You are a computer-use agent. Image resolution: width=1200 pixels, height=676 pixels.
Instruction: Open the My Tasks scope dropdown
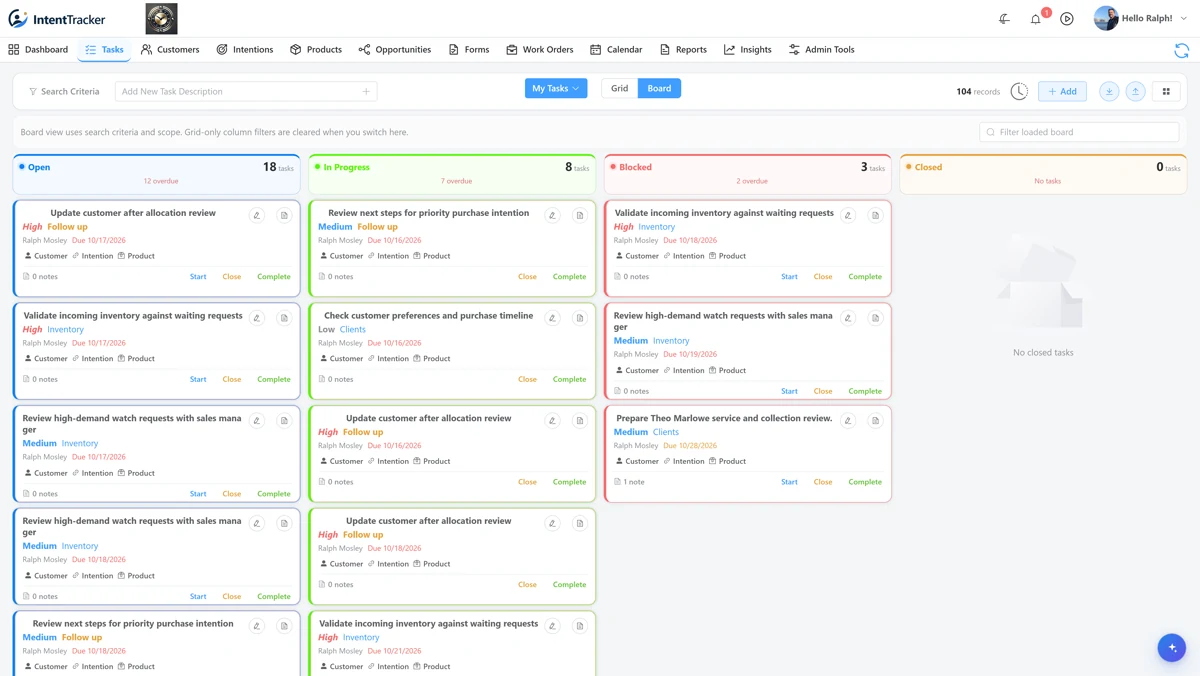[x=556, y=88]
